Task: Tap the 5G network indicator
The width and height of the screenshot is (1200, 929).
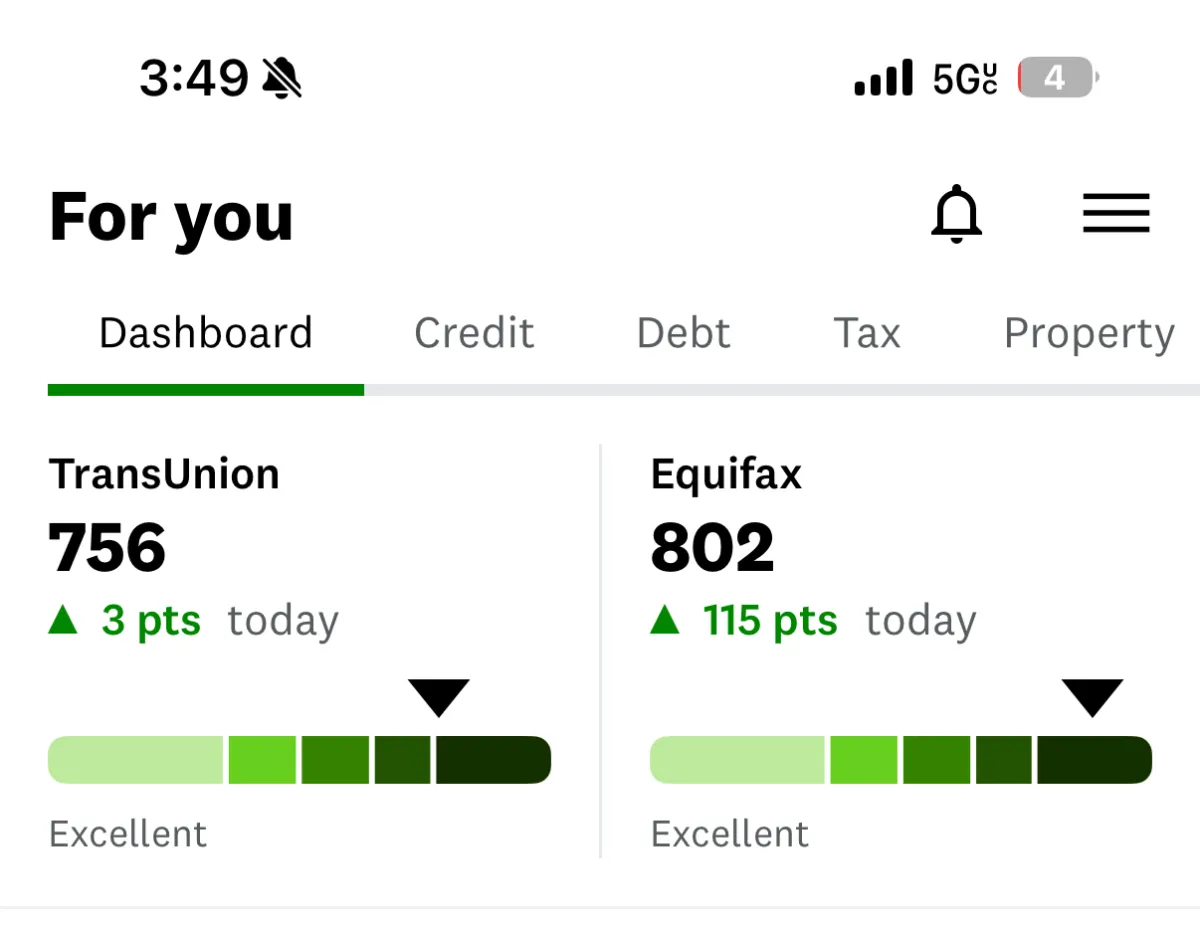Action: pyautogui.click(x=965, y=78)
